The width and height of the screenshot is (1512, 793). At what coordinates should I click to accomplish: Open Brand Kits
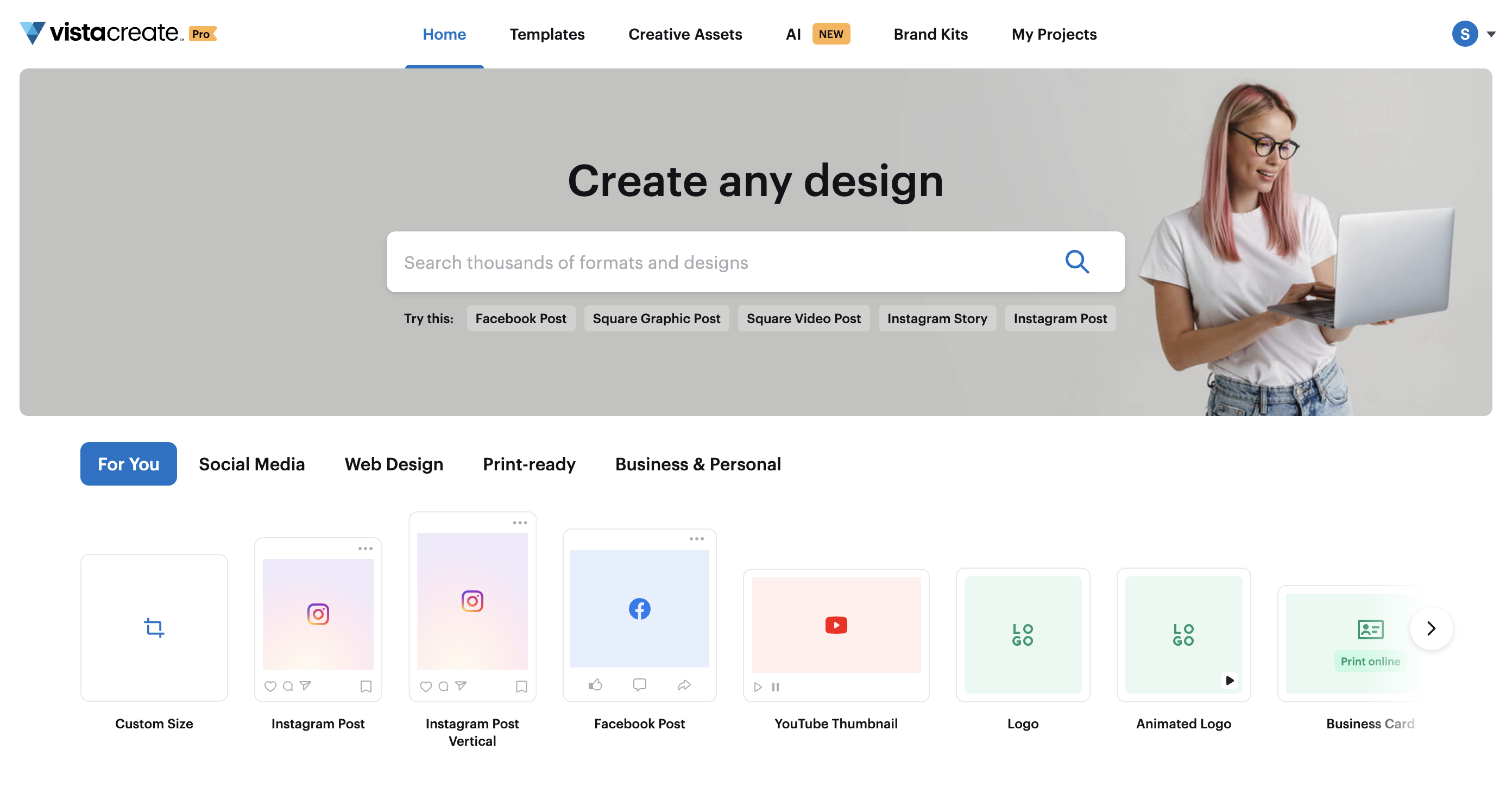click(930, 34)
